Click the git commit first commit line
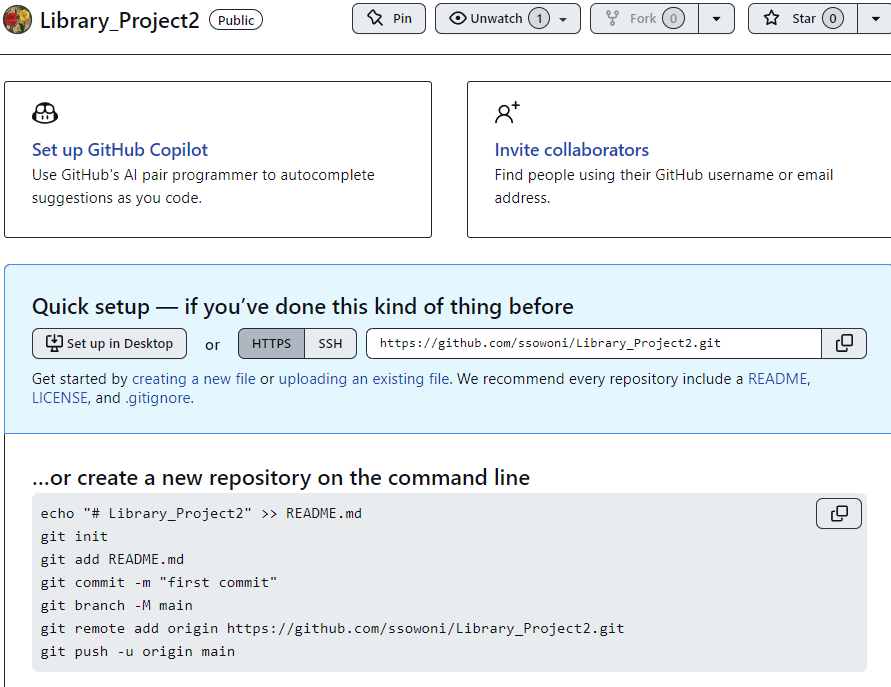The width and height of the screenshot is (891, 687). pyautogui.click(x=159, y=582)
